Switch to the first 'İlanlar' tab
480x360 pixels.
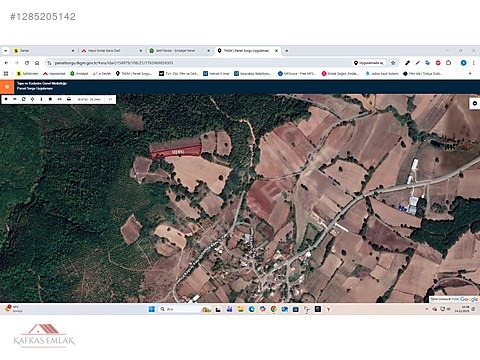[43, 51]
